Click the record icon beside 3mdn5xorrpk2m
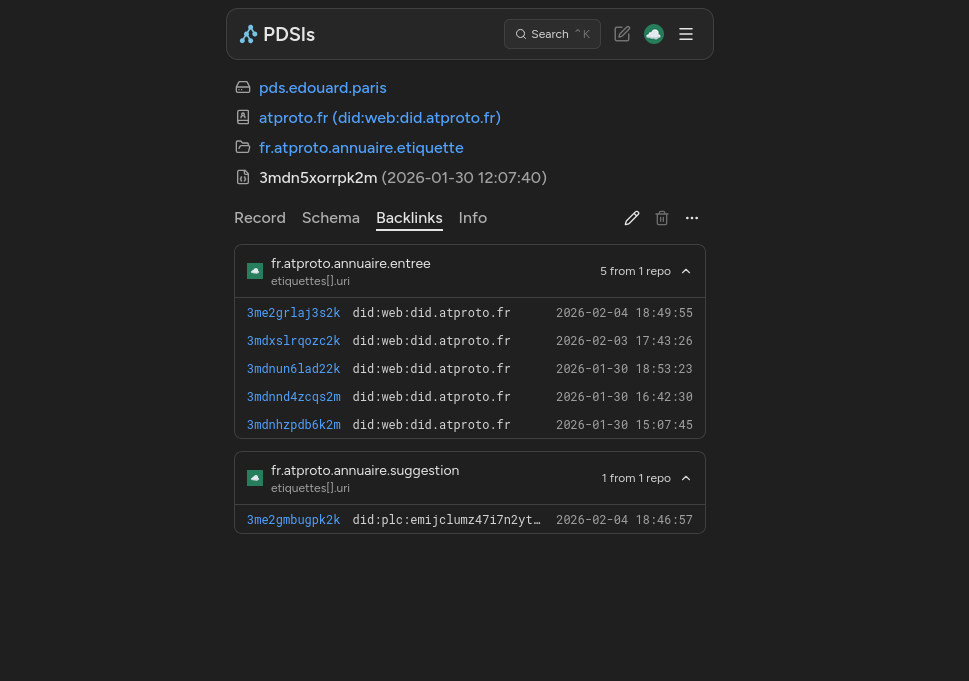This screenshot has width=969, height=681. click(243, 177)
